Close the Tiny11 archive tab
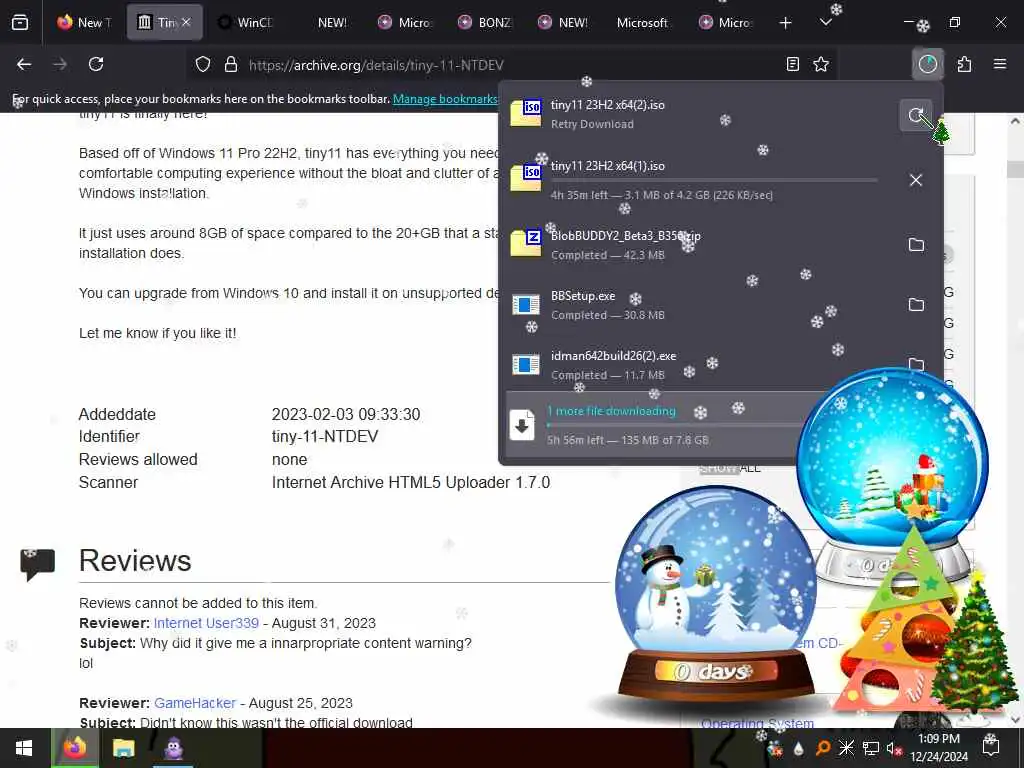The height and width of the screenshot is (768, 1024). point(186,22)
